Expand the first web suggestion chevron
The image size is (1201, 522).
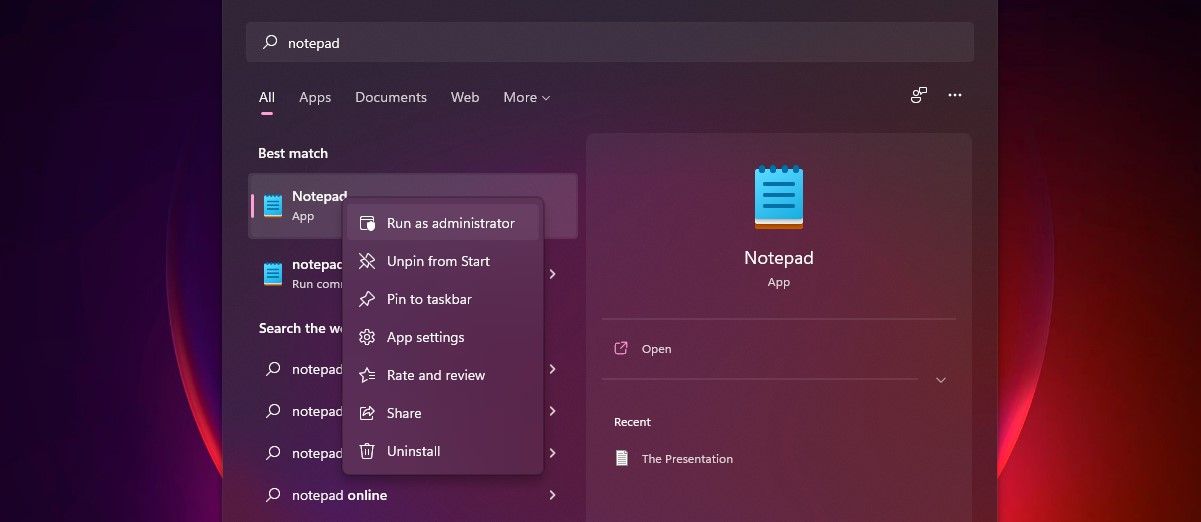[x=552, y=369]
